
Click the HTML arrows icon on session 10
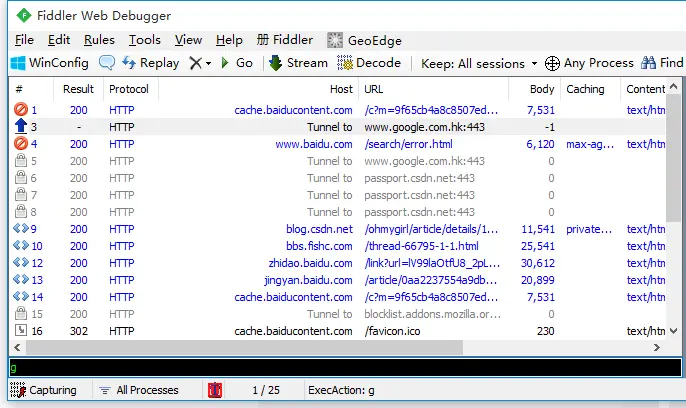pyautogui.click(x=21, y=245)
